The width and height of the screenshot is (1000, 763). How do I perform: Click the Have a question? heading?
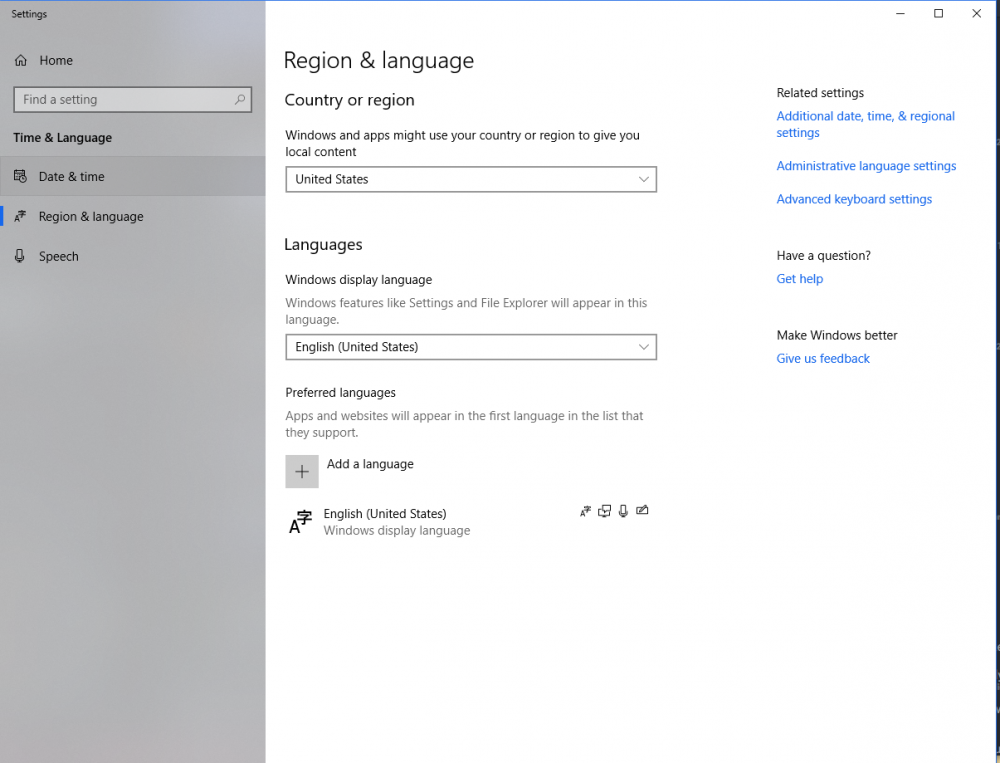coord(823,256)
